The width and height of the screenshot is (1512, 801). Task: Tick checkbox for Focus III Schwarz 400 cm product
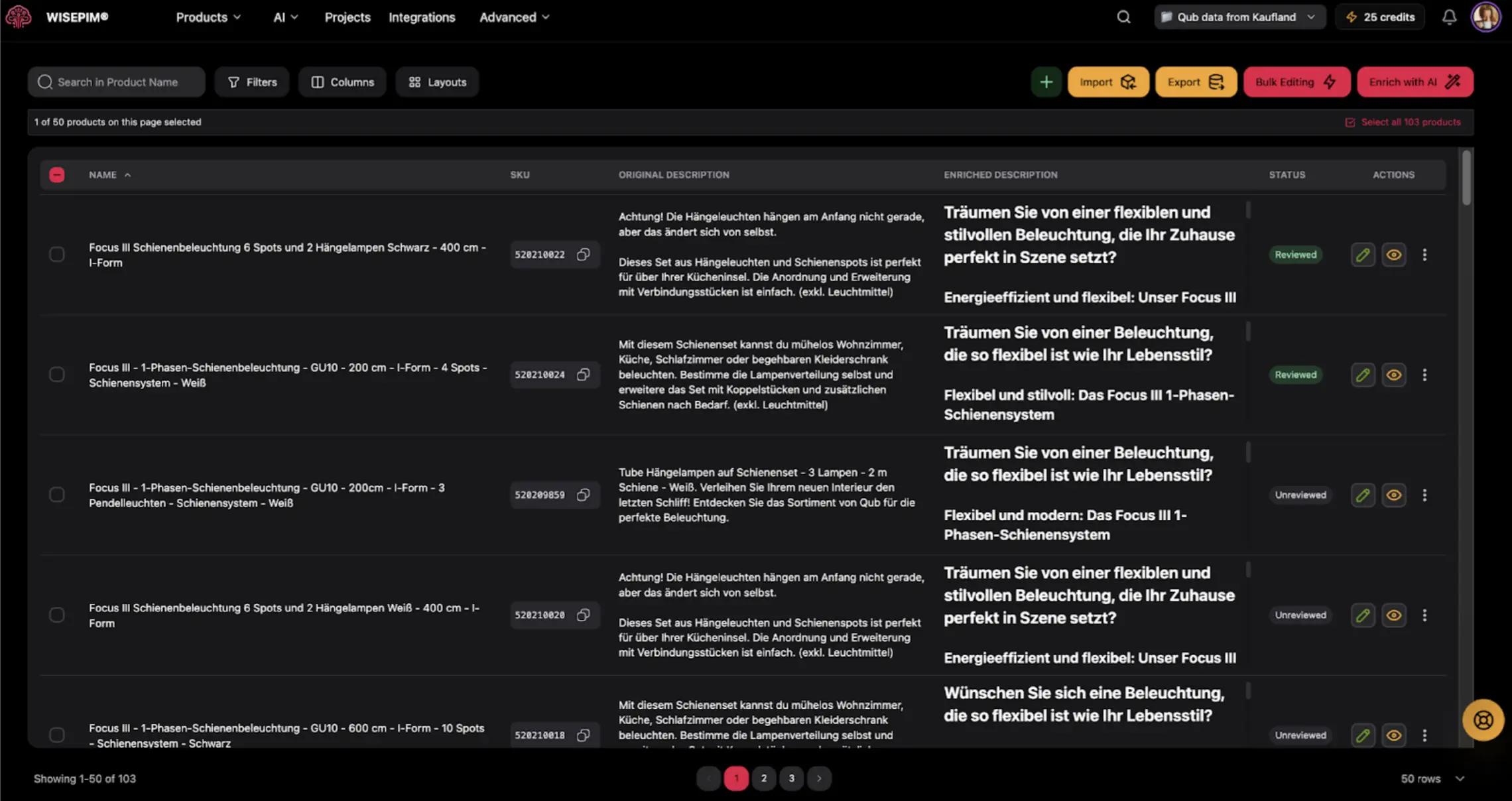tap(57, 255)
